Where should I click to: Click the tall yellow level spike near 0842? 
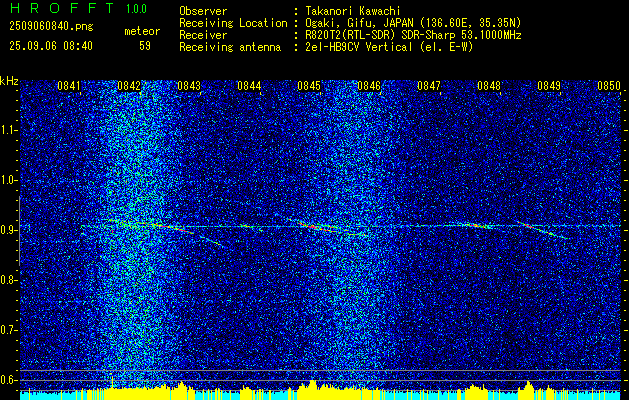coord(112,382)
